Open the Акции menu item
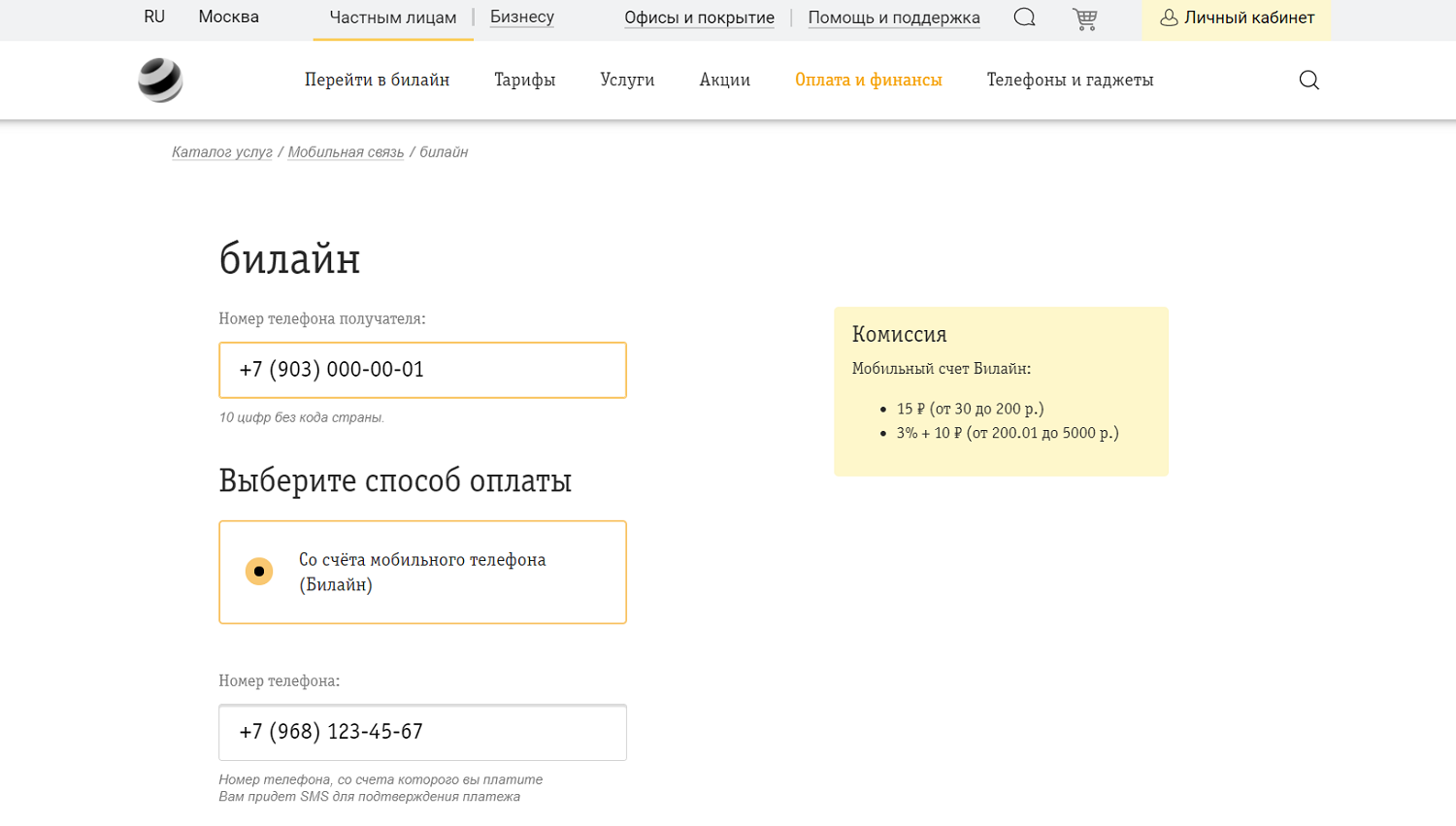 [x=724, y=80]
